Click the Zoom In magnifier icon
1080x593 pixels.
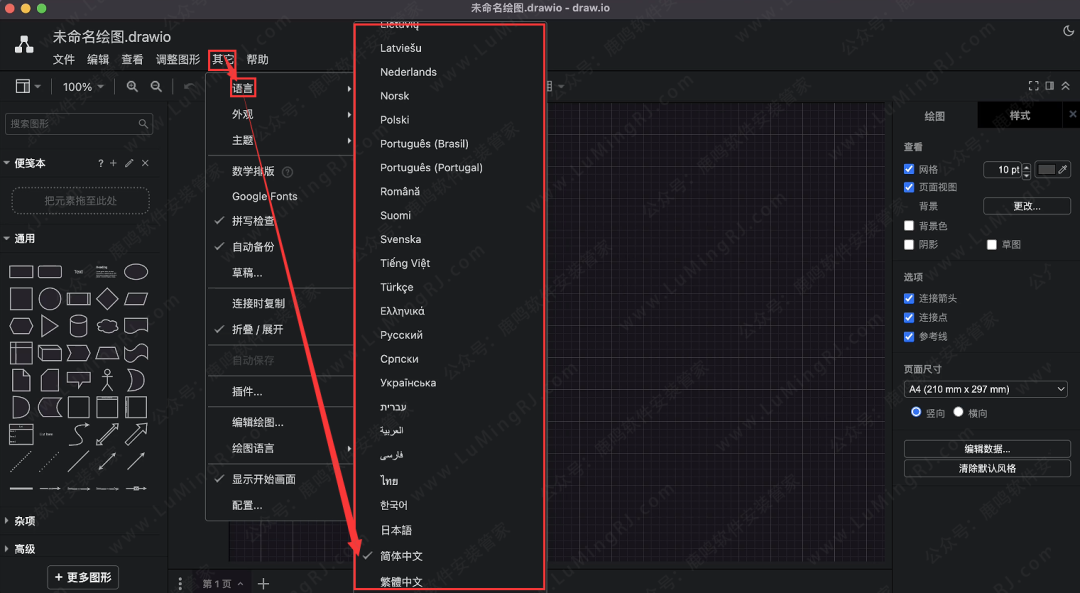pos(133,86)
